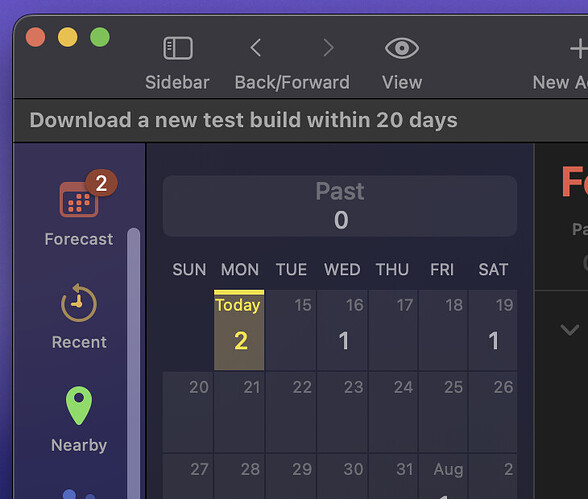
Task: Open the Nearby perspective
Action: click(x=79, y=420)
